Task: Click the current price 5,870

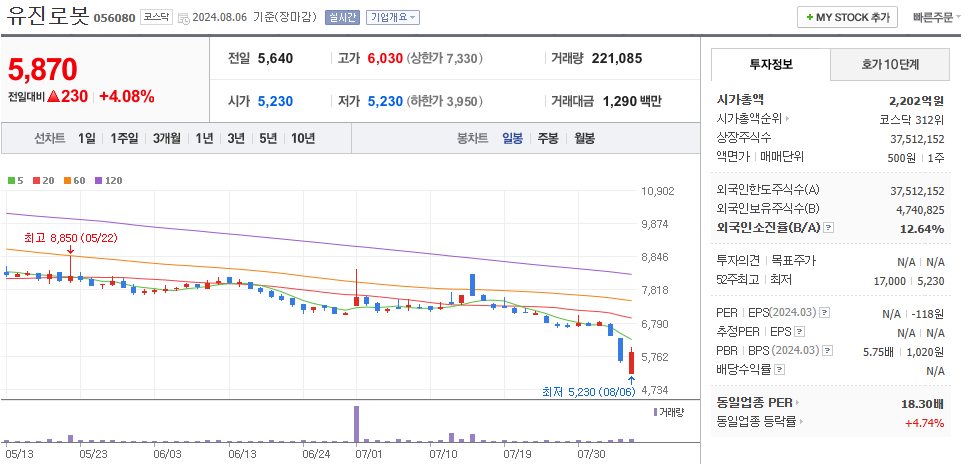Action: (x=43, y=70)
